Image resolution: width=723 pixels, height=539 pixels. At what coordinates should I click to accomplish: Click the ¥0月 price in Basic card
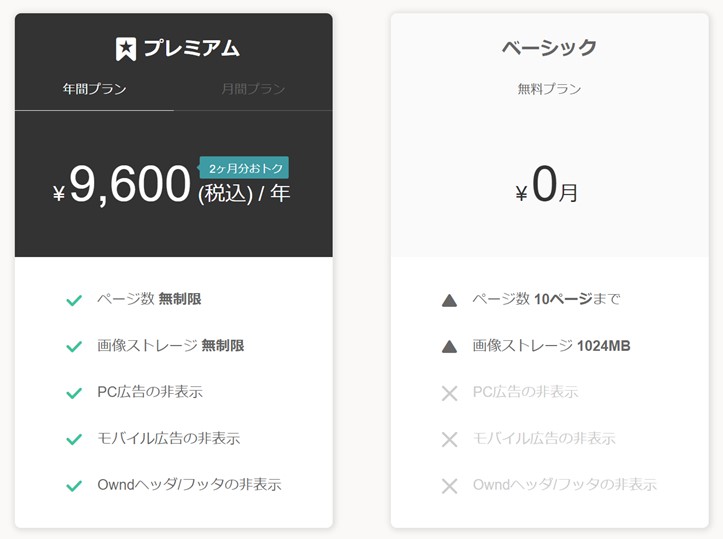pyautogui.click(x=548, y=187)
